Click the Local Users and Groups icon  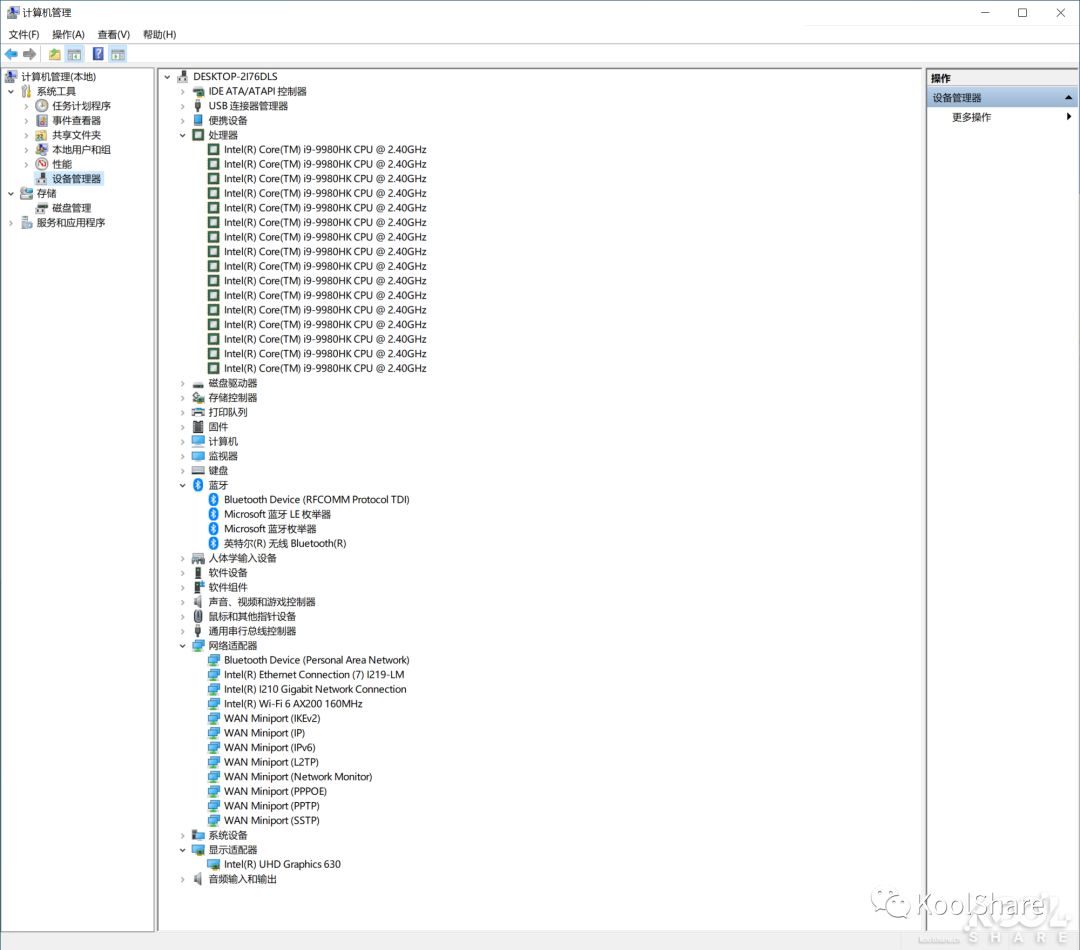[42, 149]
